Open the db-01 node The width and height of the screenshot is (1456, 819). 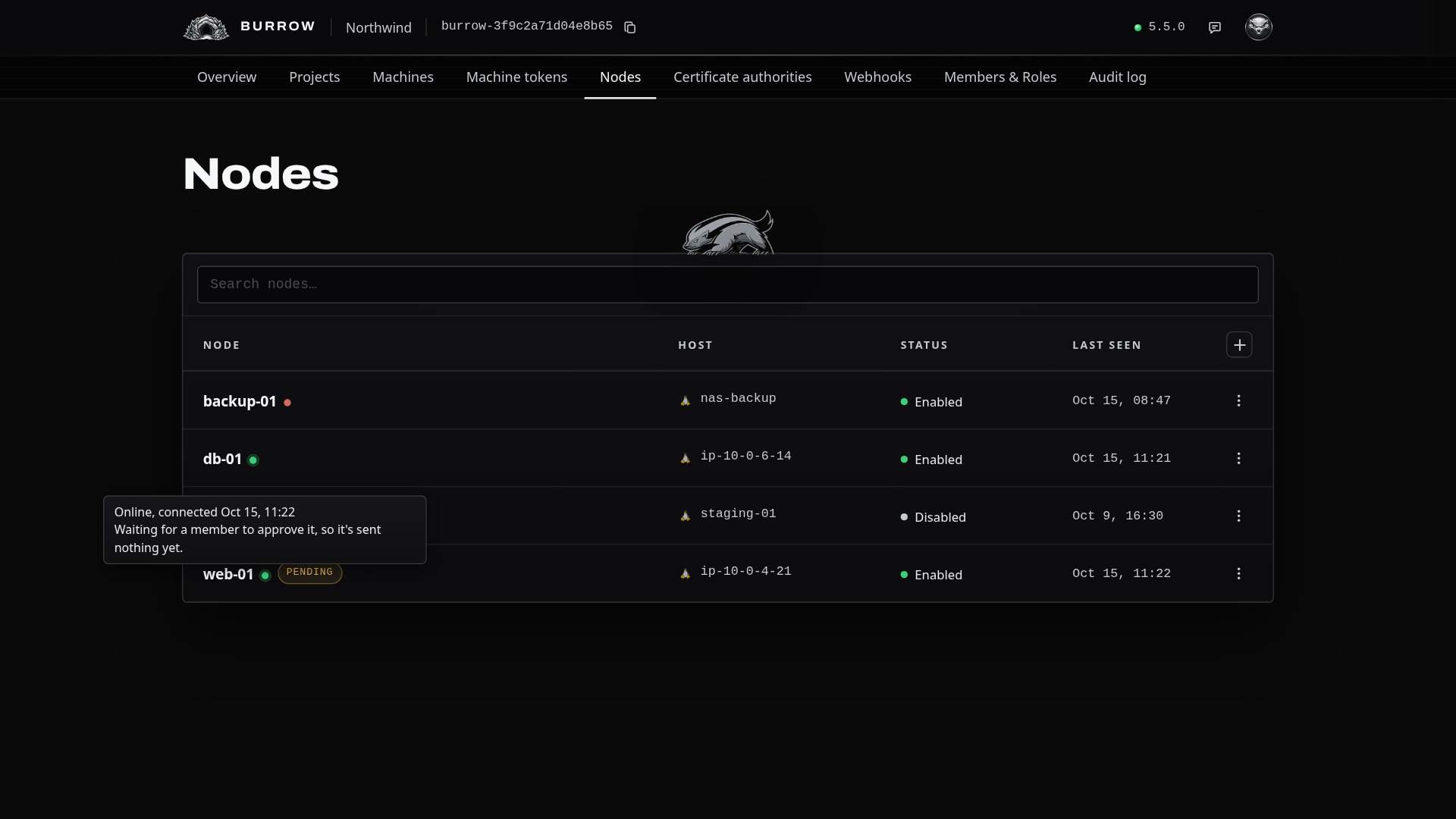pos(222,459)
